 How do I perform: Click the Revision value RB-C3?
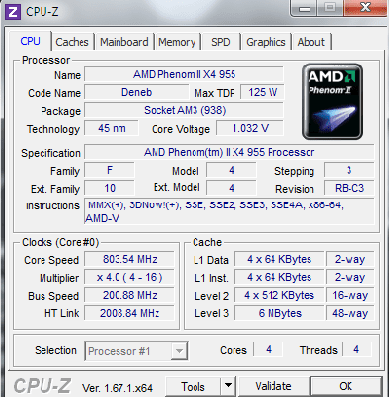click(349, 188)
